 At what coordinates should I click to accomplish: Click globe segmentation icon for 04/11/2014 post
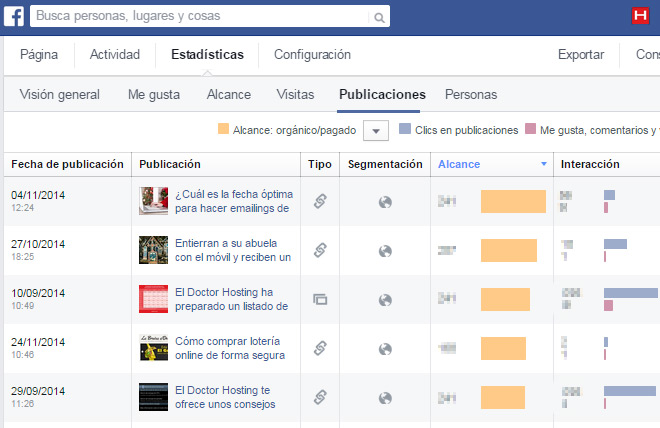click(385, 202)
